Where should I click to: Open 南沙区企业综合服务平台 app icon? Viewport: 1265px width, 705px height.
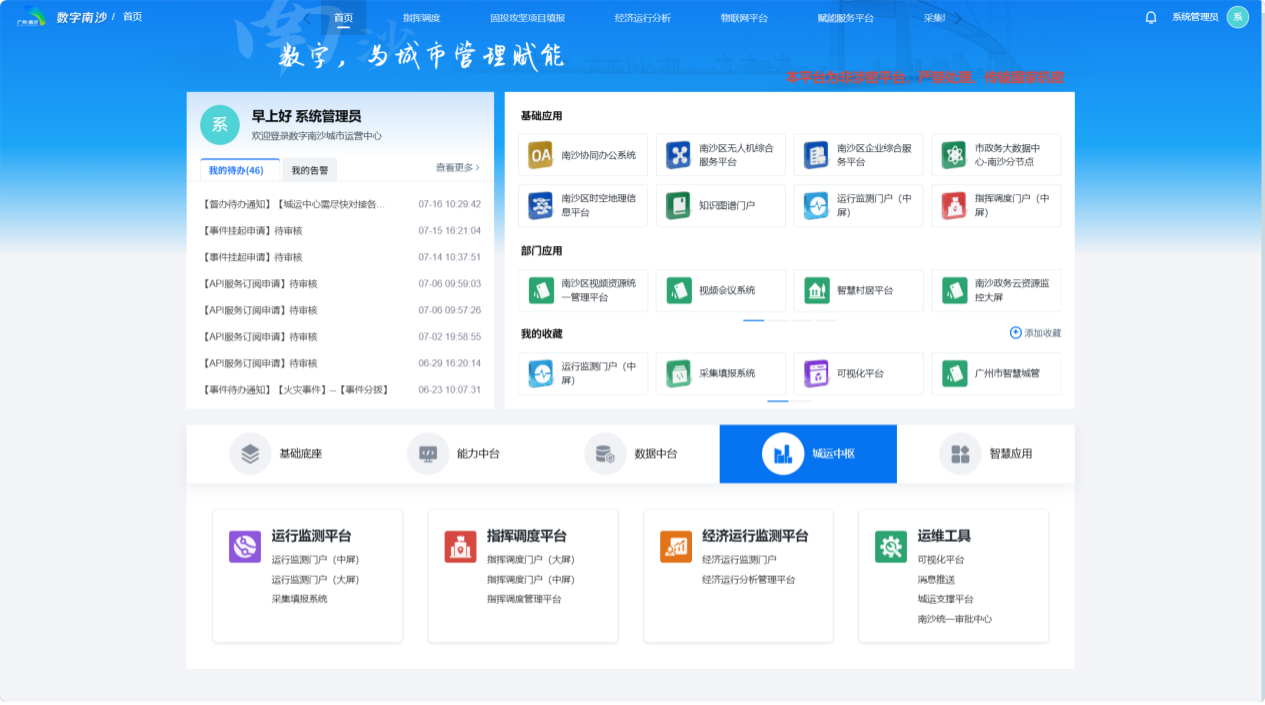tap(816, 155)
